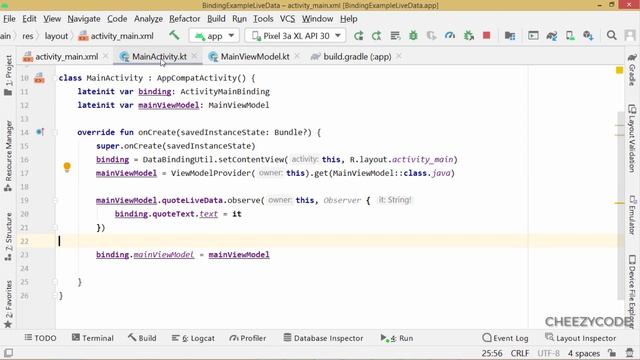Switch to activity_main.xml tab
640x360 pixels.
click(x=66, y=57)
